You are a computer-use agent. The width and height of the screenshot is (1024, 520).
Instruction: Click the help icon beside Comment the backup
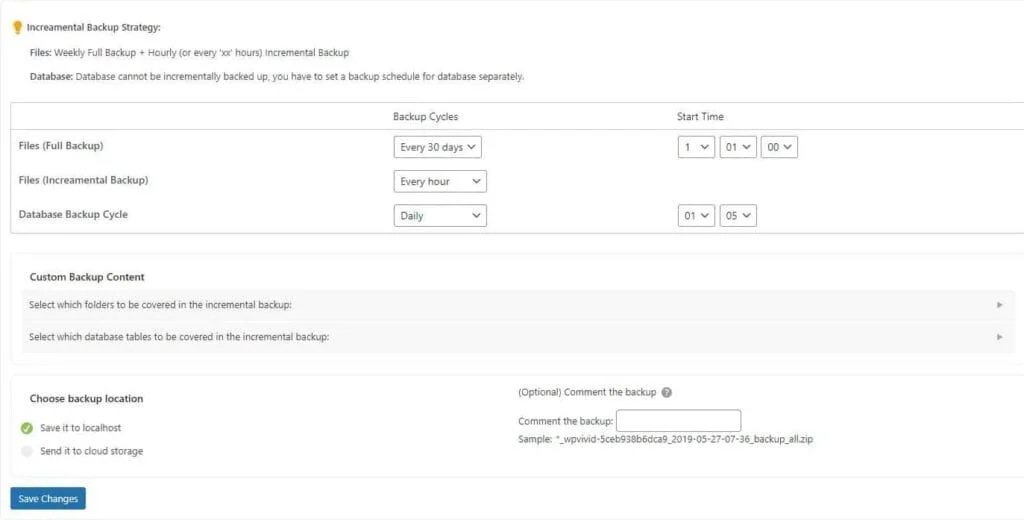(x=666, y=393)
